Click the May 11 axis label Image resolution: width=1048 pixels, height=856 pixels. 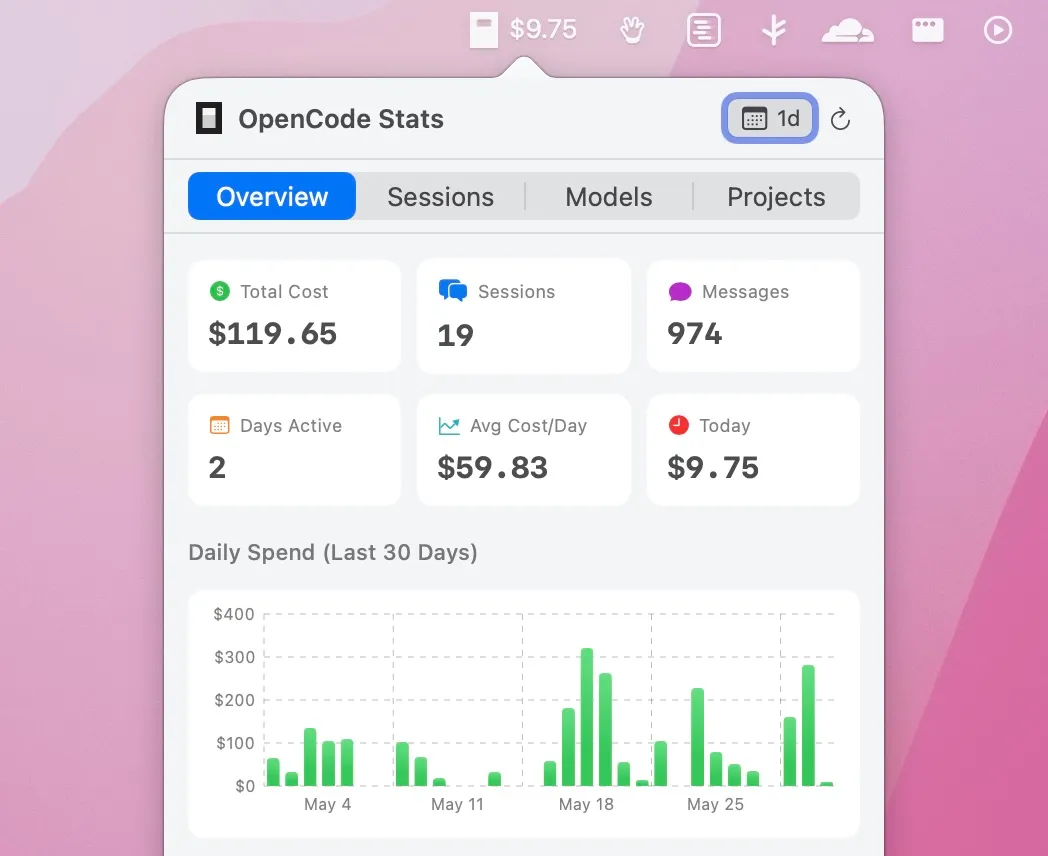point(457,804)
